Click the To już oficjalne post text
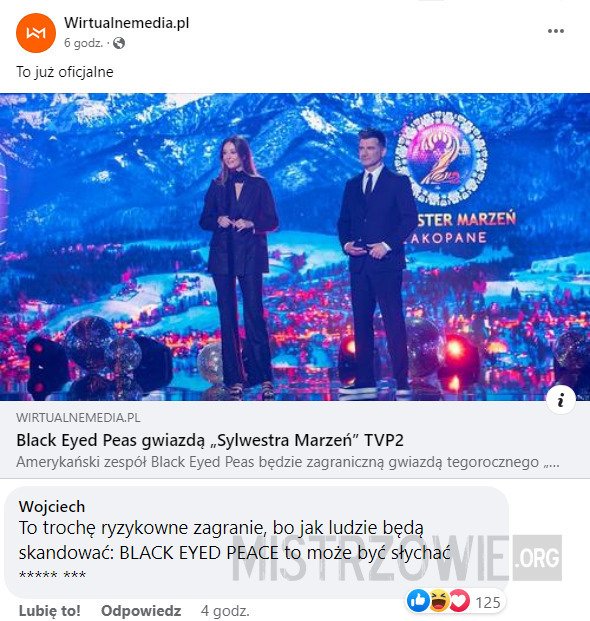590x621 pixels. (x=65, y=72)
